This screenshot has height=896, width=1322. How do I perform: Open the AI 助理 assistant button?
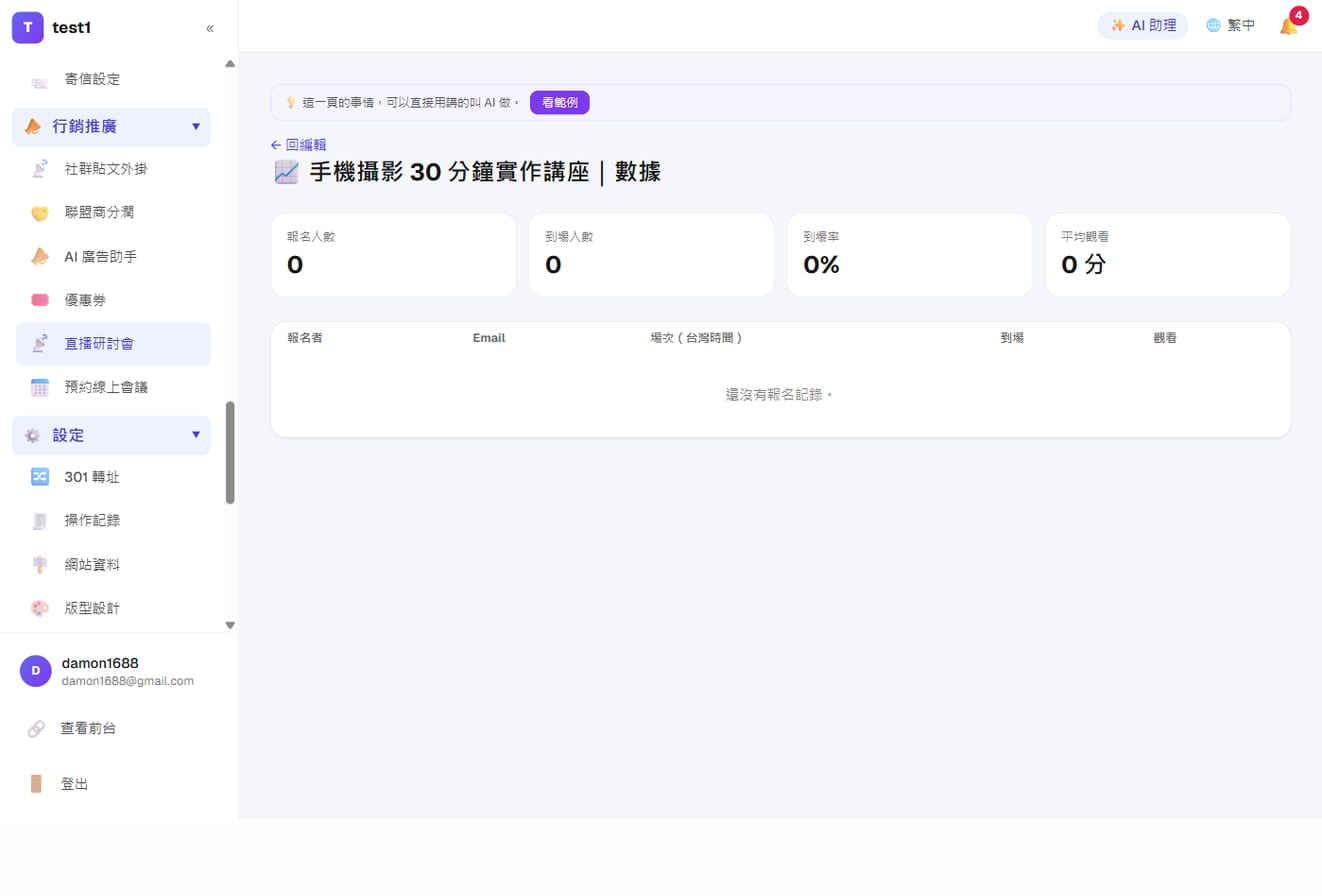coord(1143,26)
